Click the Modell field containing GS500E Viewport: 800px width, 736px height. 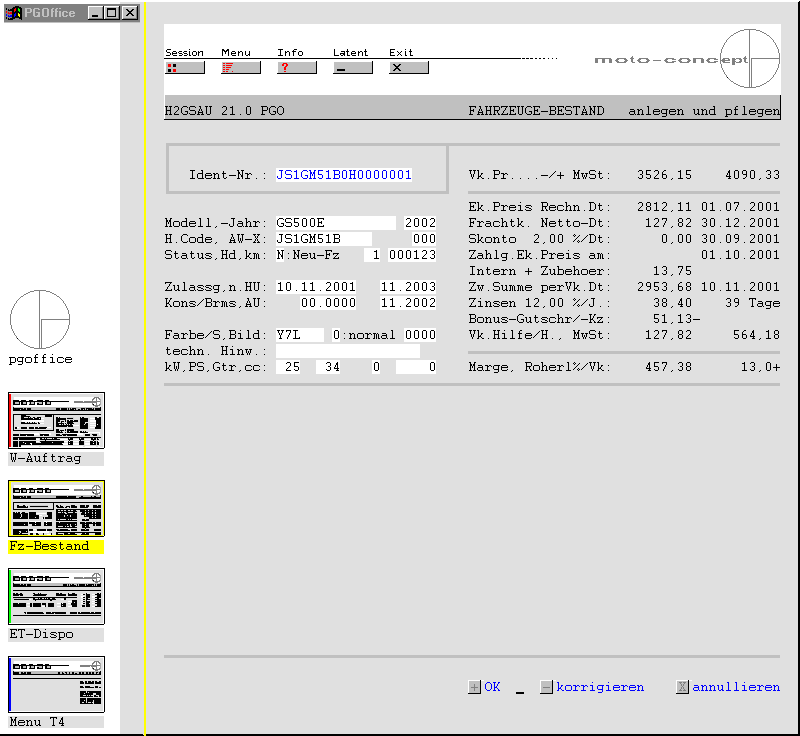(x=335, y=223)
